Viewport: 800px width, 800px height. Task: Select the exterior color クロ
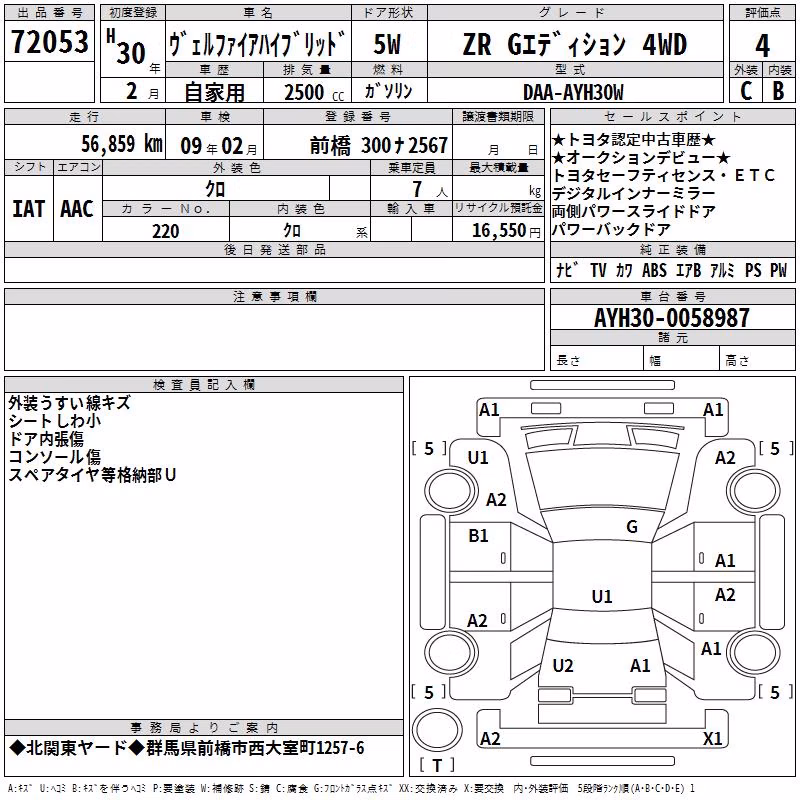point(215,189)
